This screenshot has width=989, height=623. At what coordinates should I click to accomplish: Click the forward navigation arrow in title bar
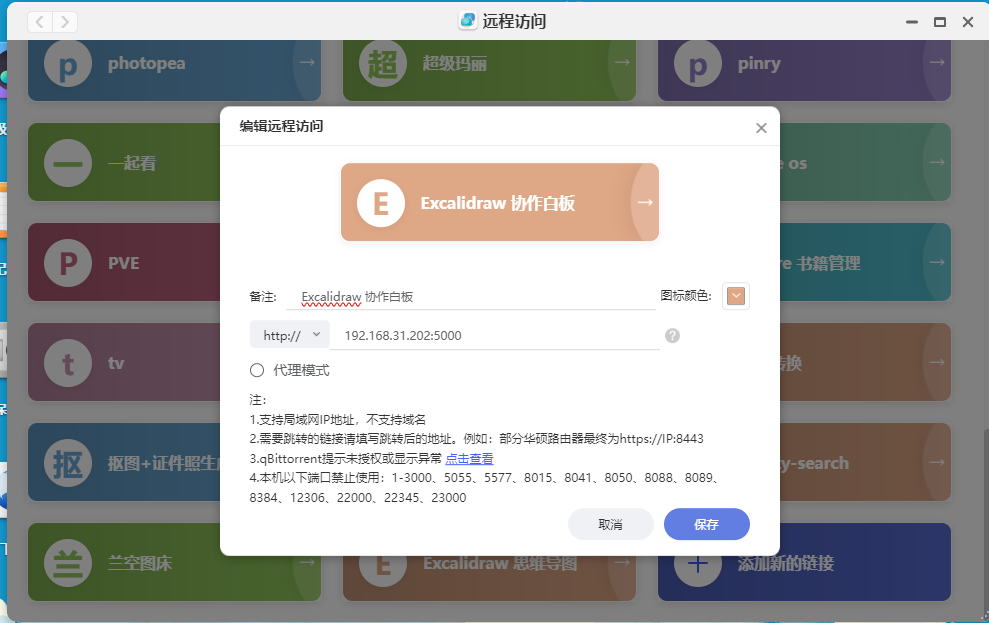tap(65, 22)
